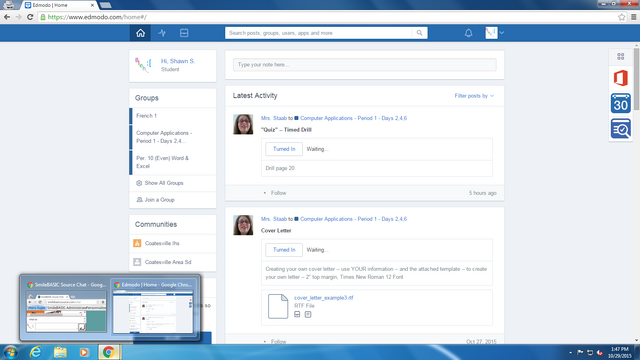Open Computer Applications link on Cover Letter post
640x360 pixels.
(x=353, y=219)
